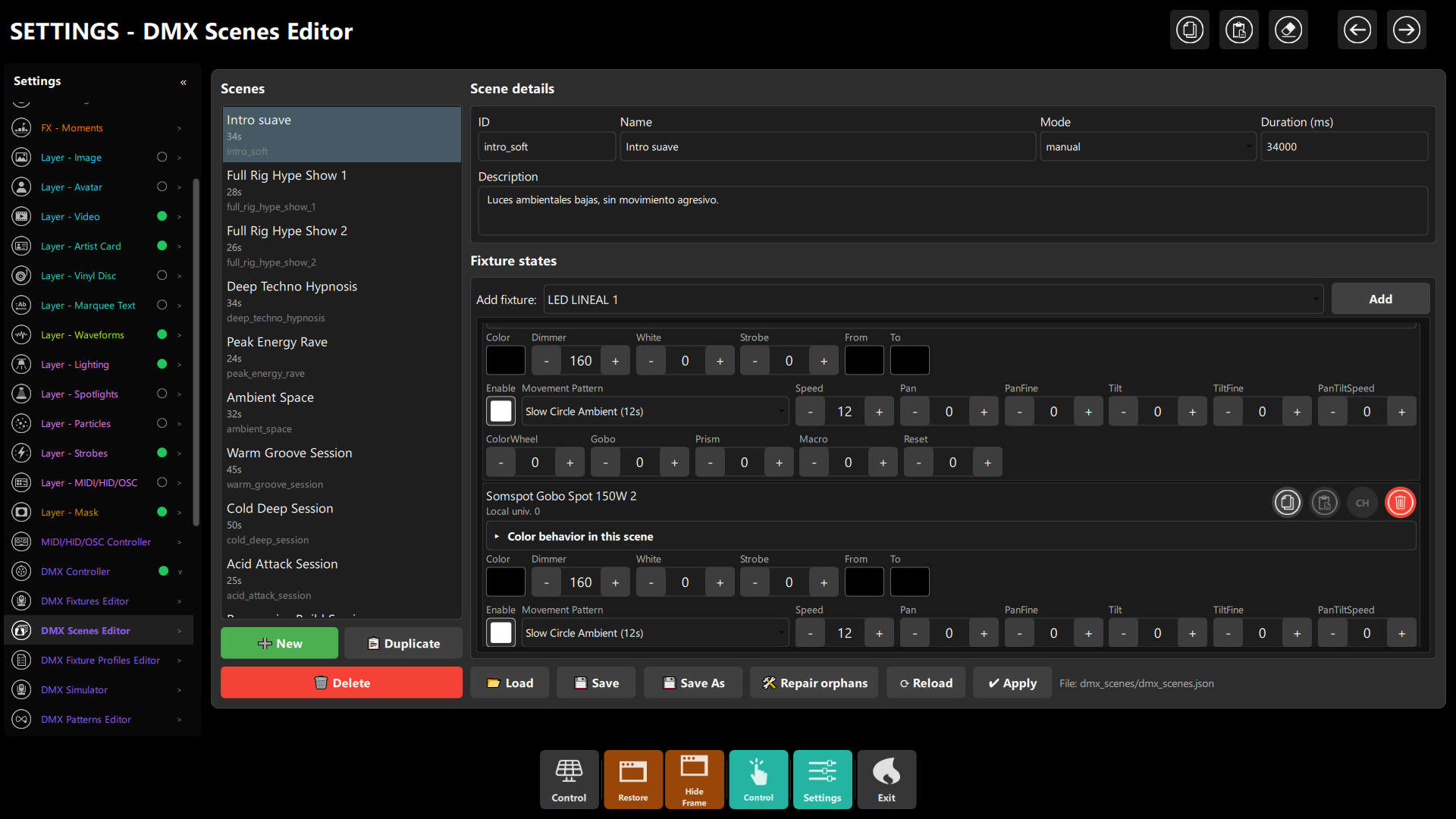1456x819 pixels.
Task: Toggle Layer - Video on/off indicator
Action: pyautogui.click(x=162, y=217)
